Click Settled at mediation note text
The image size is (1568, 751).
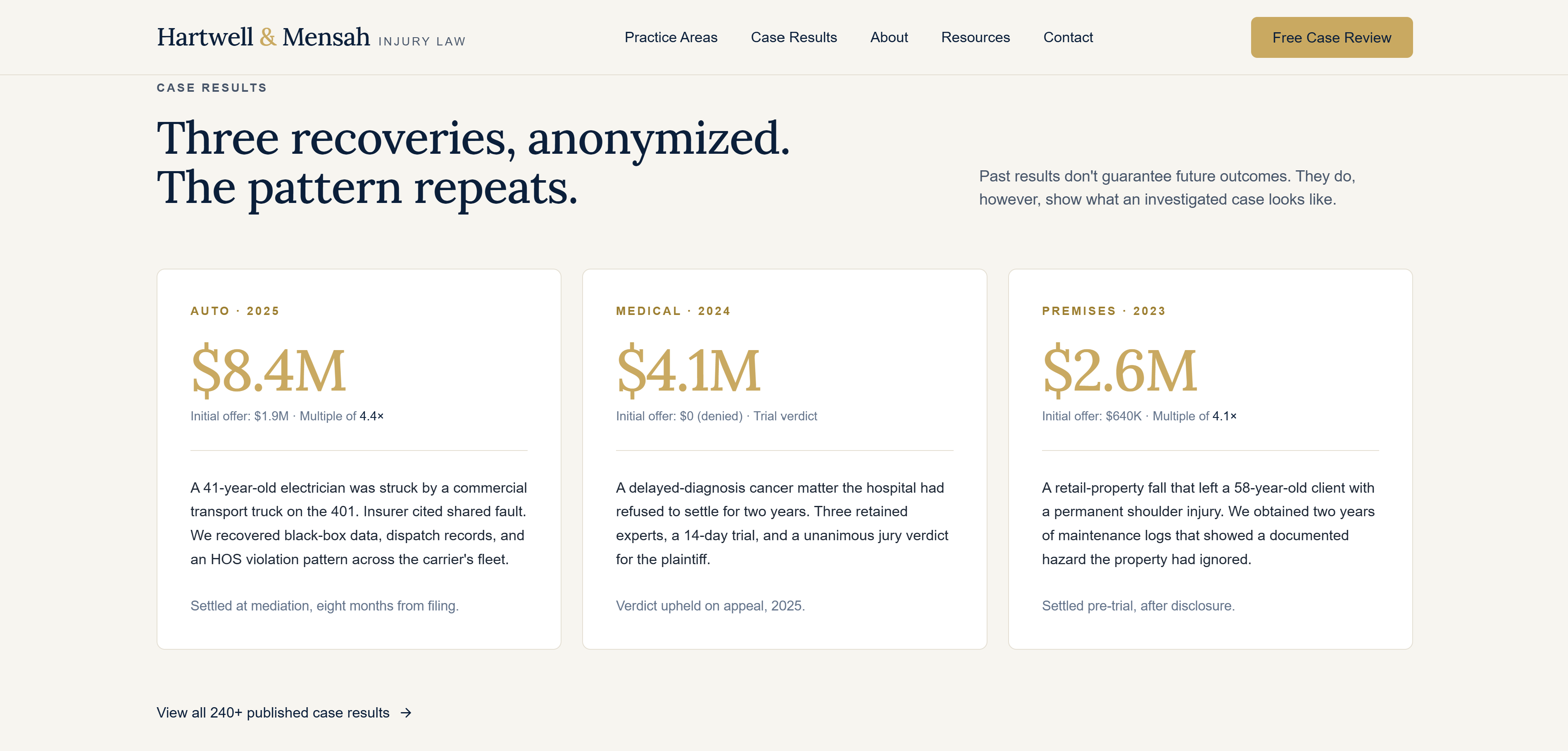coord(324,606)
